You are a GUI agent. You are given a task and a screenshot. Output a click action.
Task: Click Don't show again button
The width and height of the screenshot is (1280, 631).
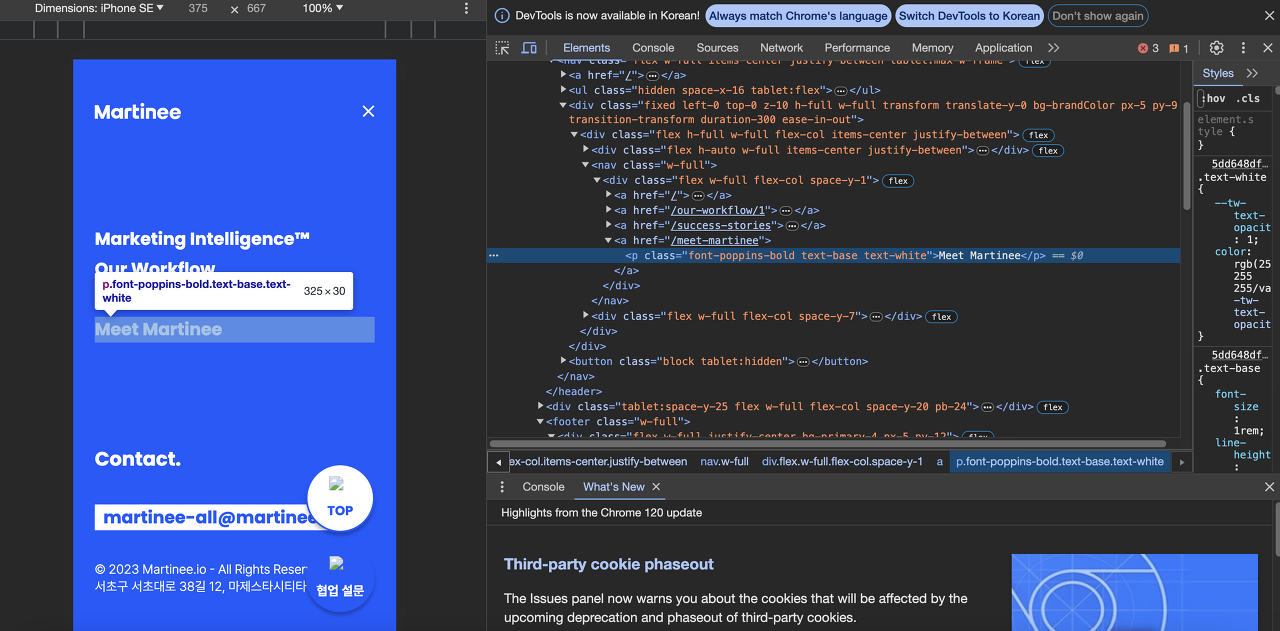point(1097,16)
